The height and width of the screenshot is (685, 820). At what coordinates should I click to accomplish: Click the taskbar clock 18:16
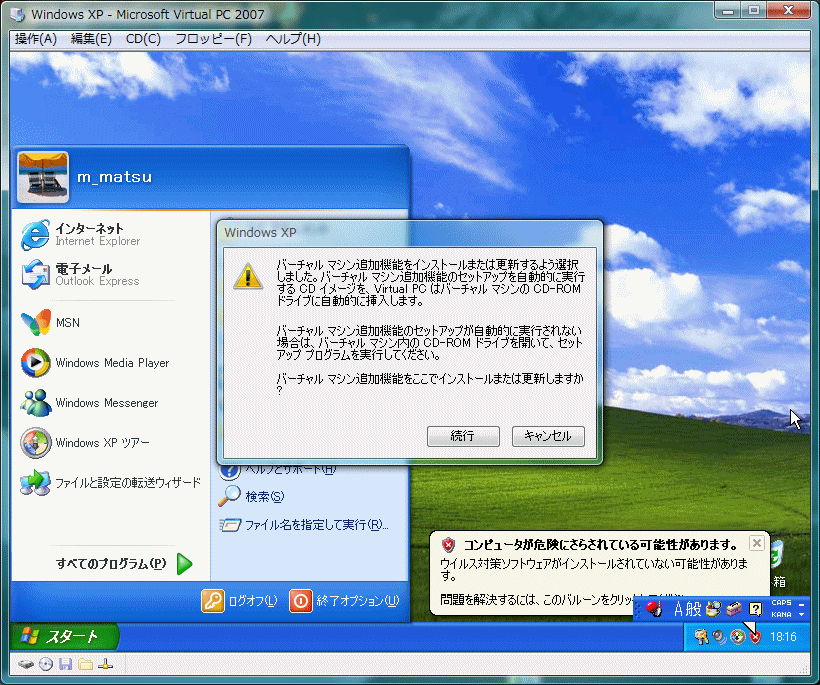tap(783, 637)
